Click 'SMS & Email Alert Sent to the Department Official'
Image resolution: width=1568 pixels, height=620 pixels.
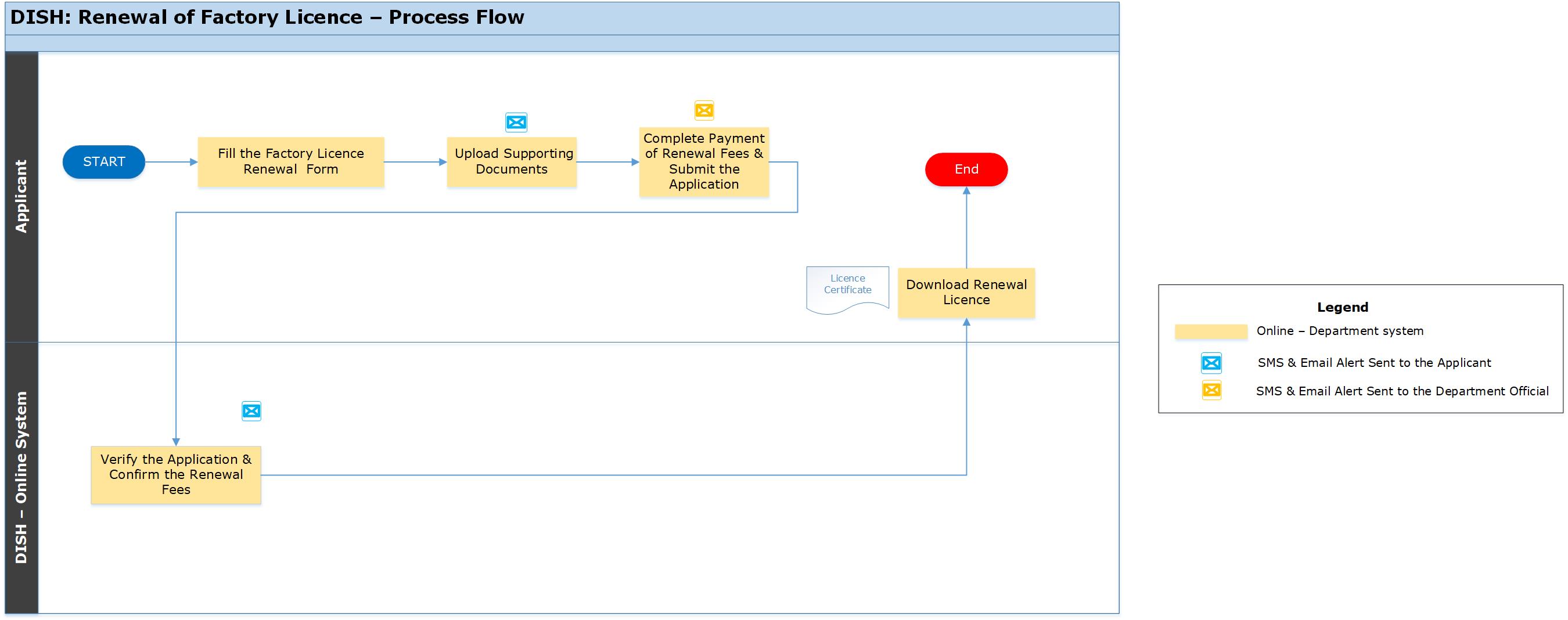(x=1402, y=391)
